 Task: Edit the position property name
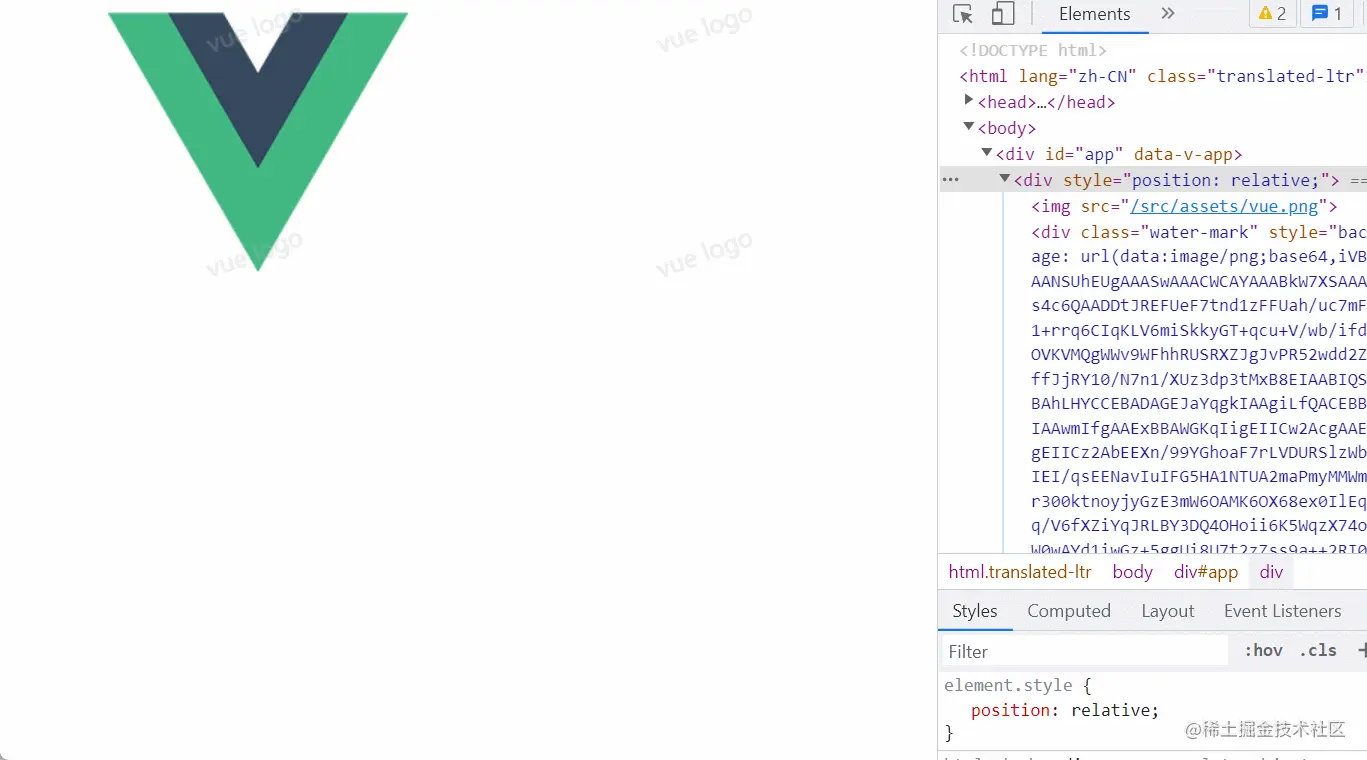coord(1010,710)
